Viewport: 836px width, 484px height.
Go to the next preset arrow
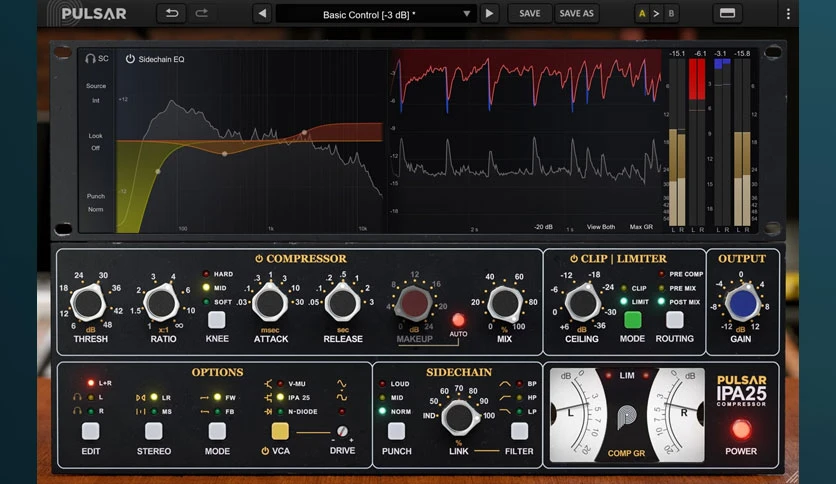[489, 14]
